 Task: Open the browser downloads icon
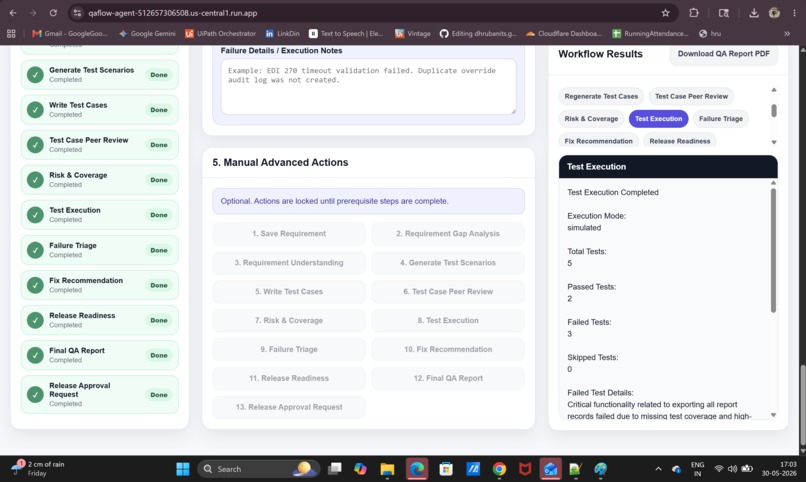click(x=754, y=13)
